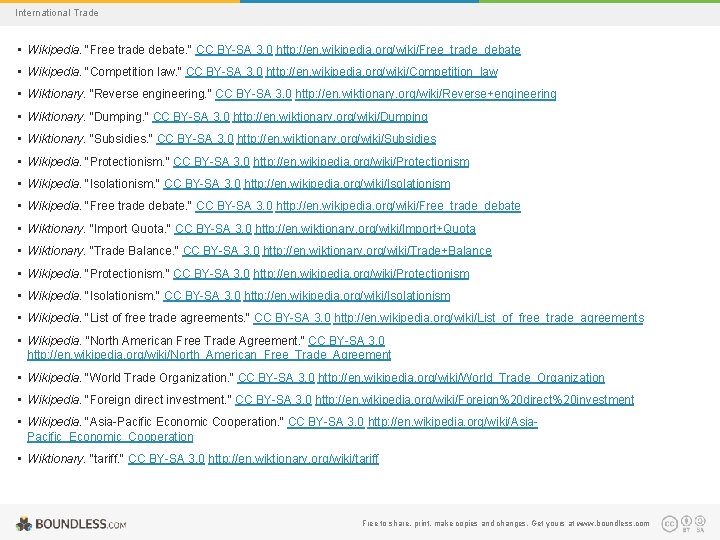
Task: Click CC BY-SA 3.0 after North American Free Trade Agreement
Action: click(346, 341)
